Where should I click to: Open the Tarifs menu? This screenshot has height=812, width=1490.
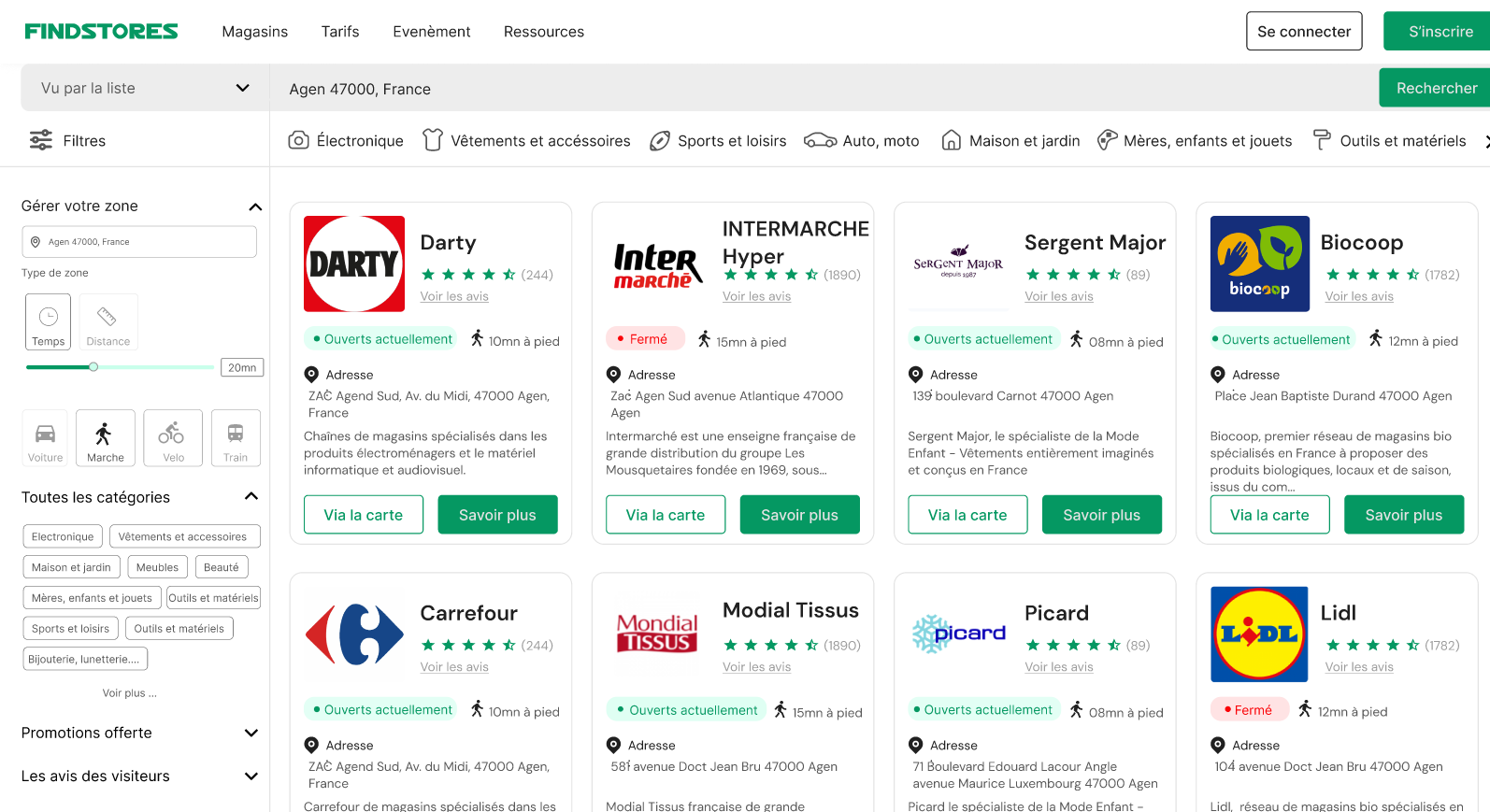[340, 32]
